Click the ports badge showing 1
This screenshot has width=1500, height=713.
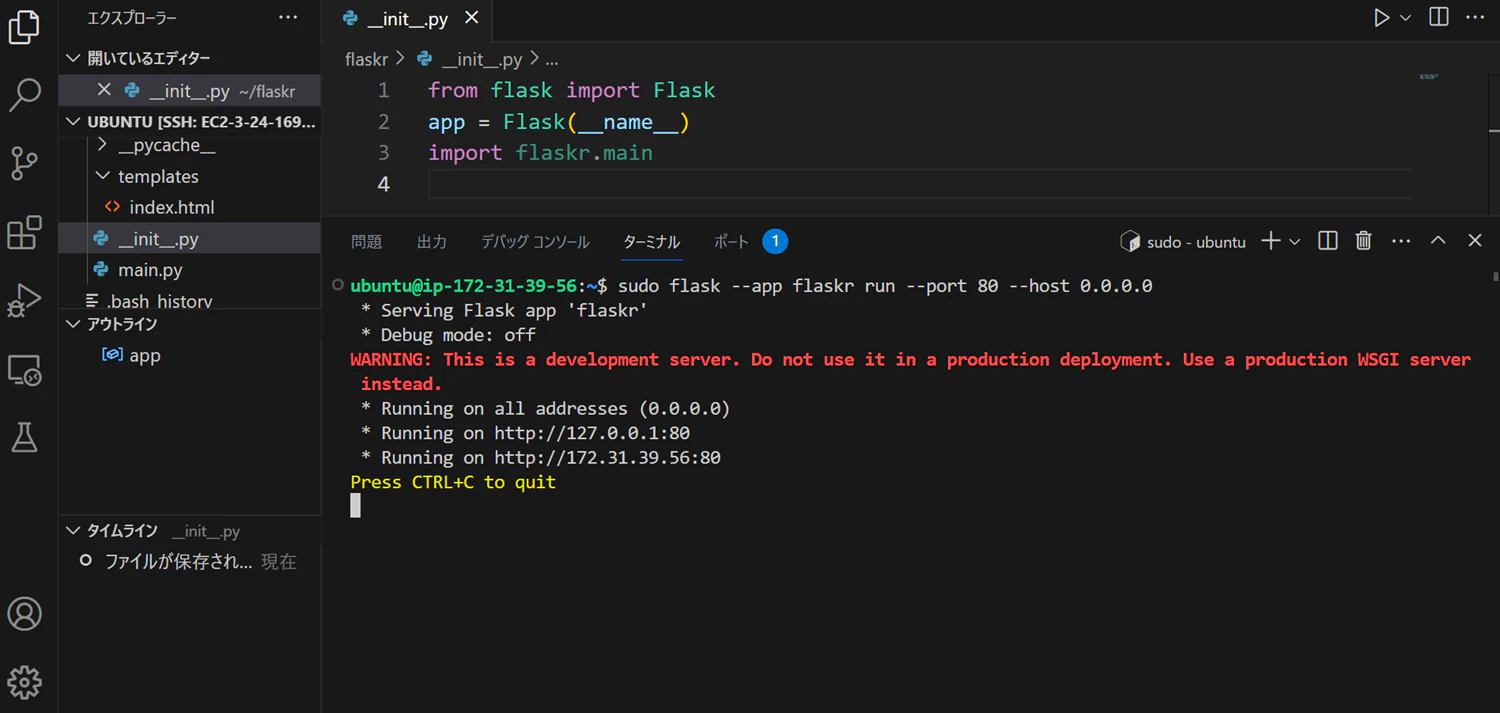click(x=775, y=241)
